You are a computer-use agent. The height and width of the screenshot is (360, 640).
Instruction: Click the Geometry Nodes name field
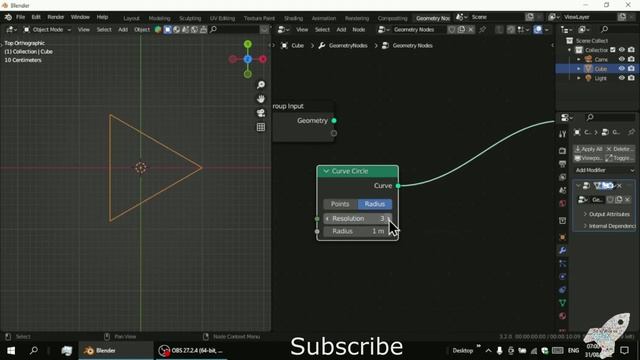419,29
